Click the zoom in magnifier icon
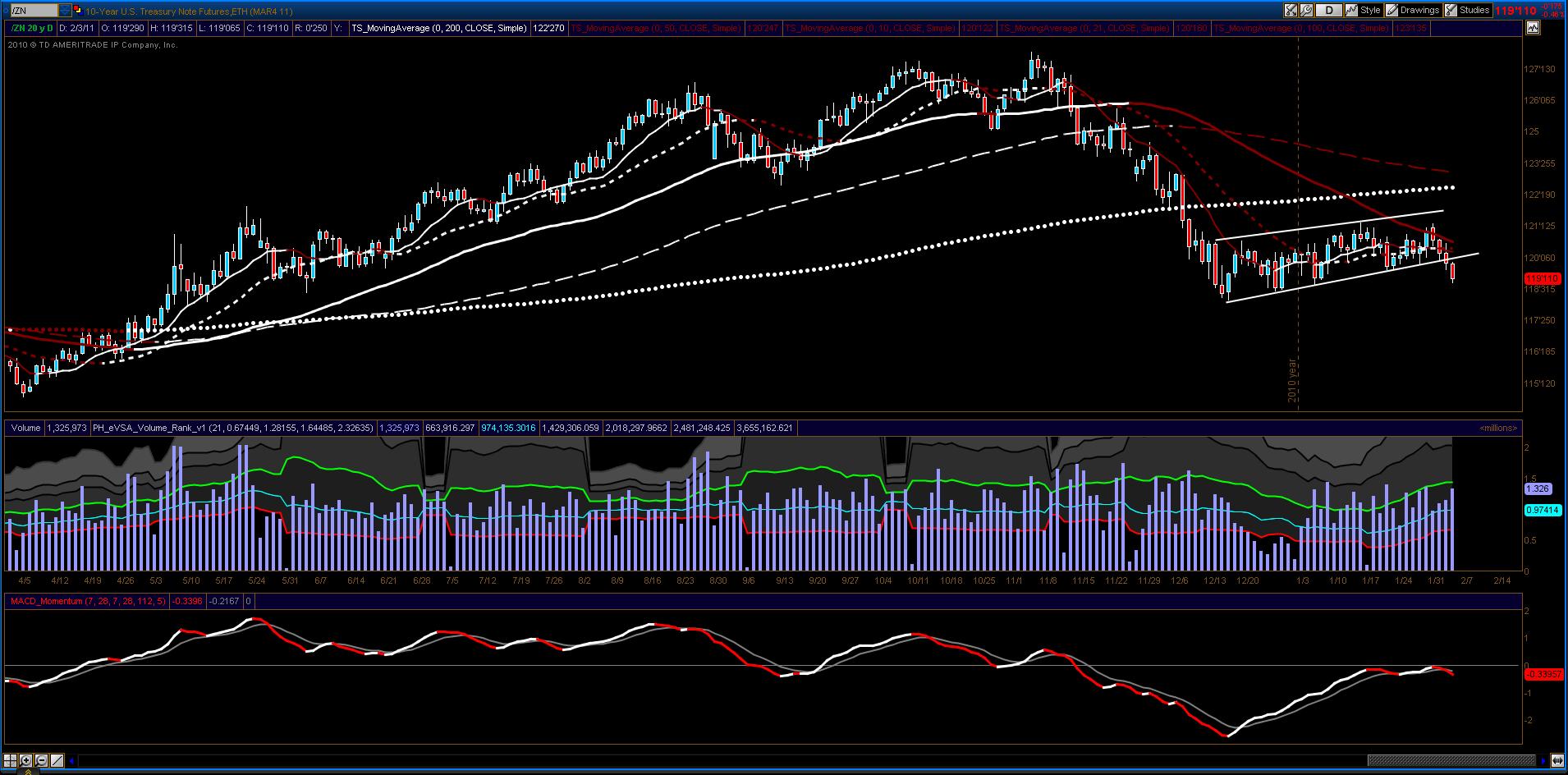 point(25,761)
